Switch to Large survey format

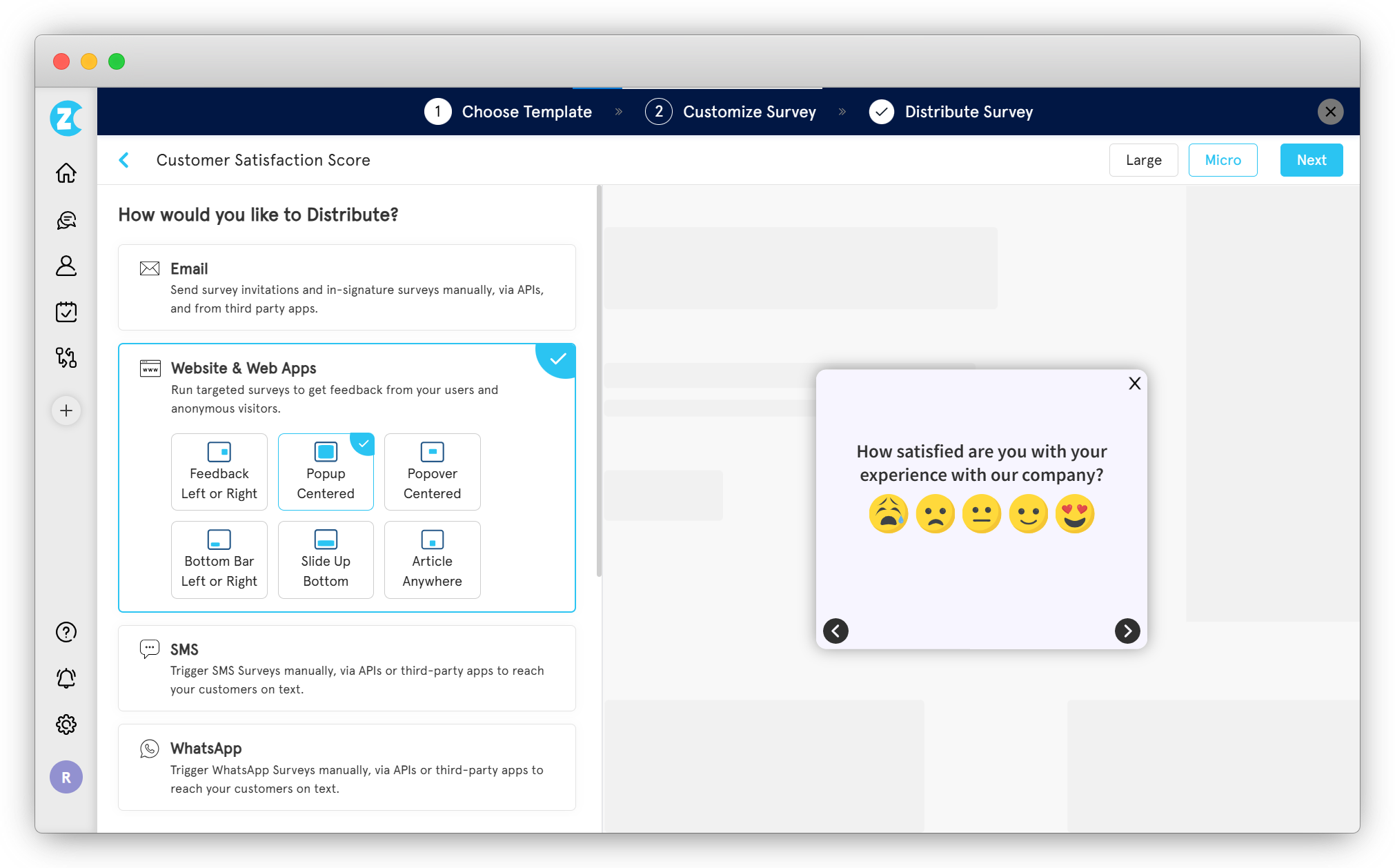coord(1143,160)
